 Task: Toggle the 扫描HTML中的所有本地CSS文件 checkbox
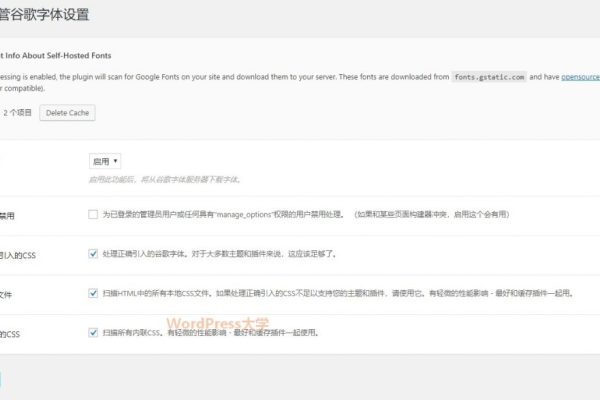(x=93, y=293)
